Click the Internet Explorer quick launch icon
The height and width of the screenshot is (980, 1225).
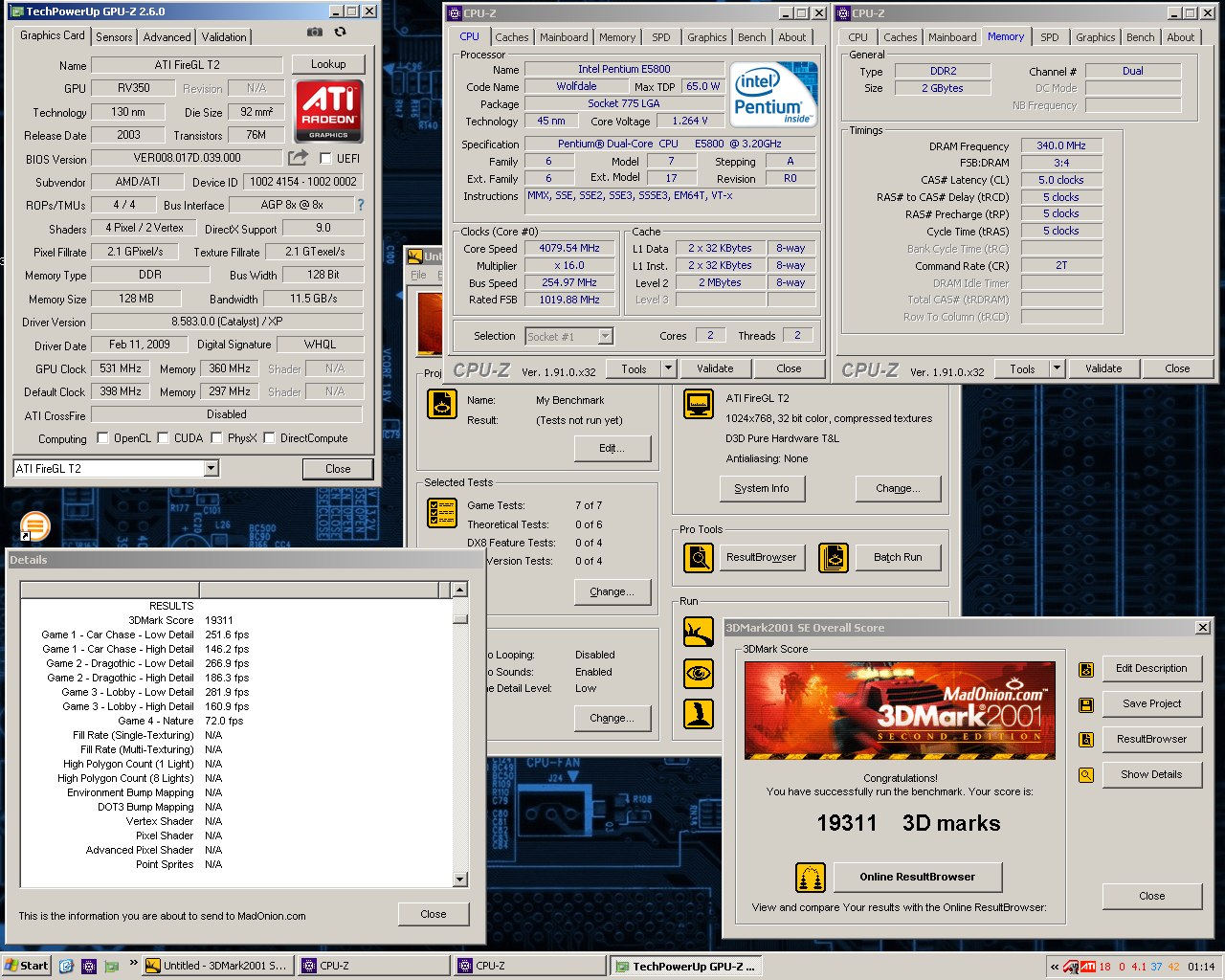click(x=66, y=966)
